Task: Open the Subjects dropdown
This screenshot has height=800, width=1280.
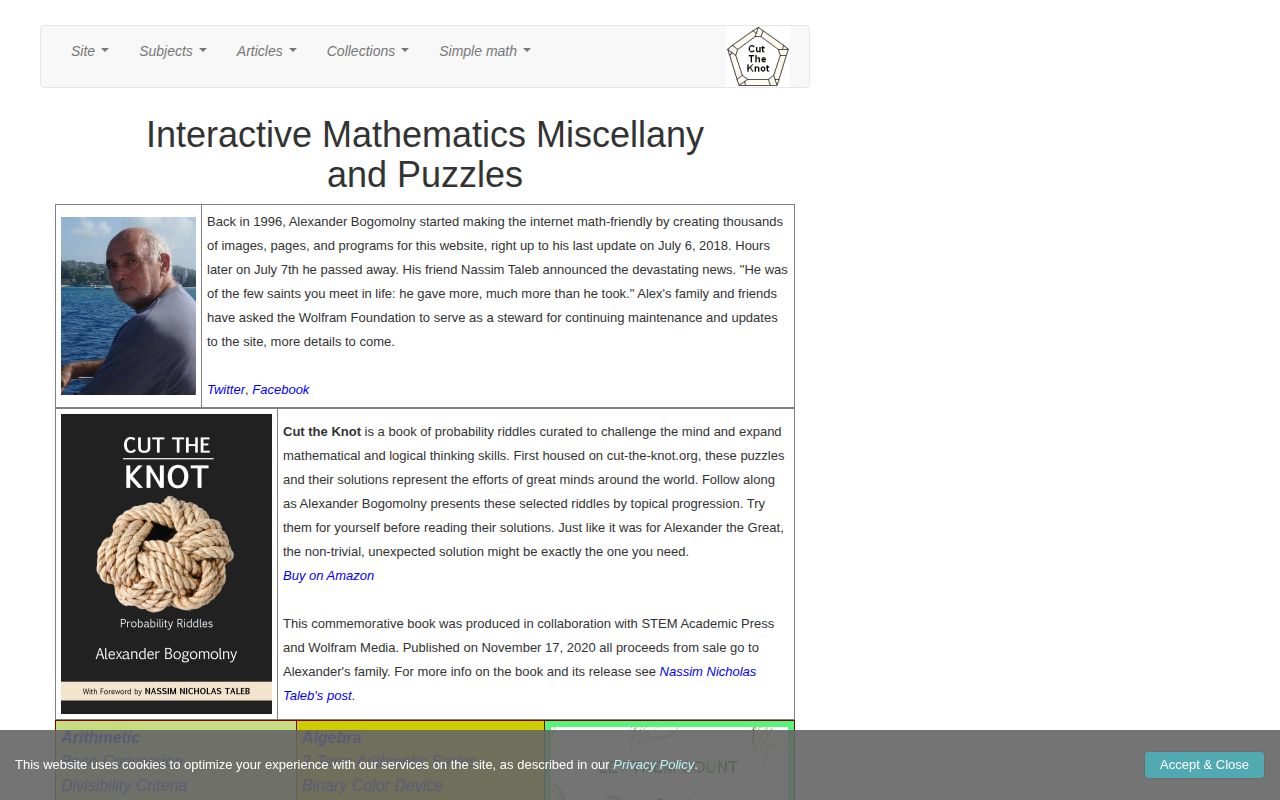Action: pos(172,51)
